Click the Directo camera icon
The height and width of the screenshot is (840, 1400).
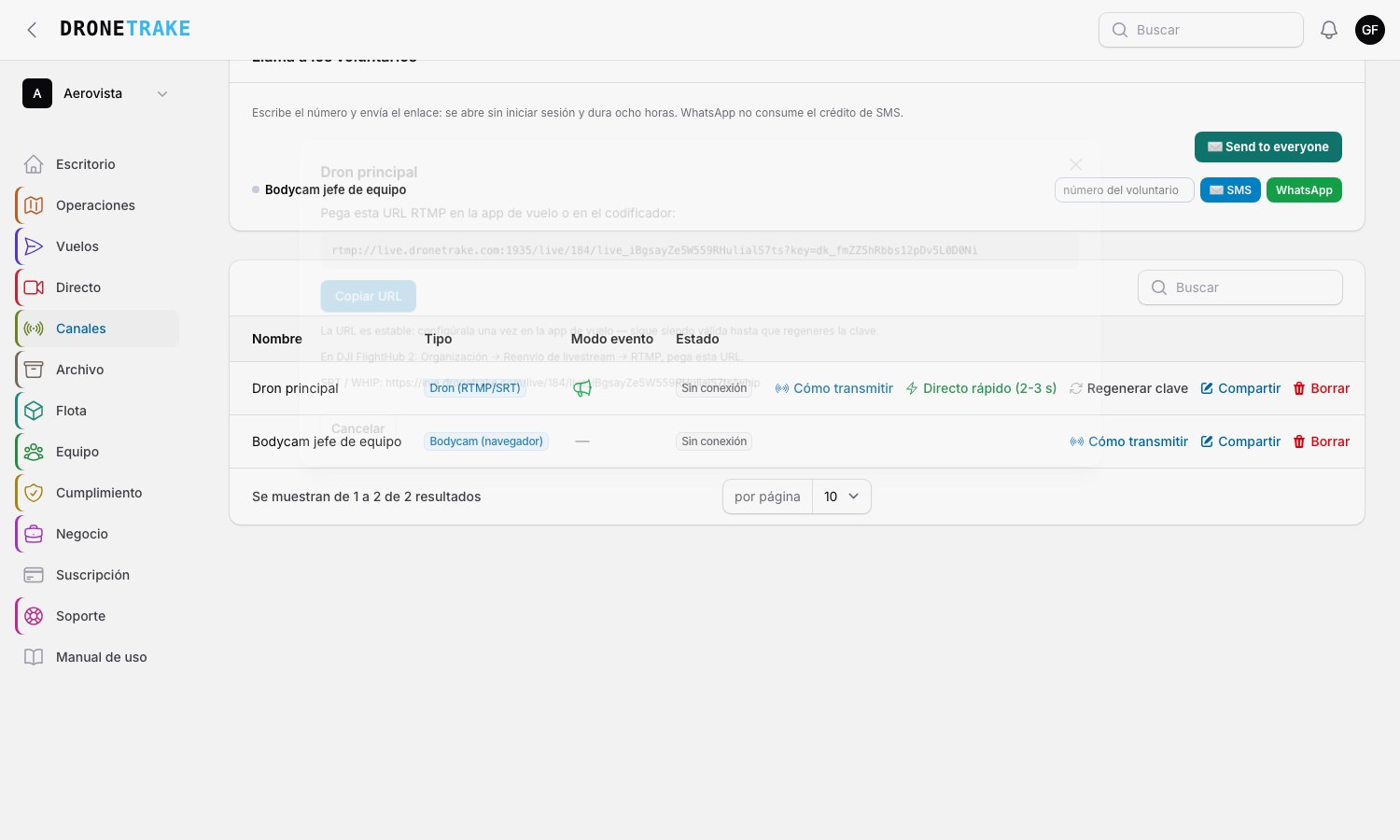(34, 287)
